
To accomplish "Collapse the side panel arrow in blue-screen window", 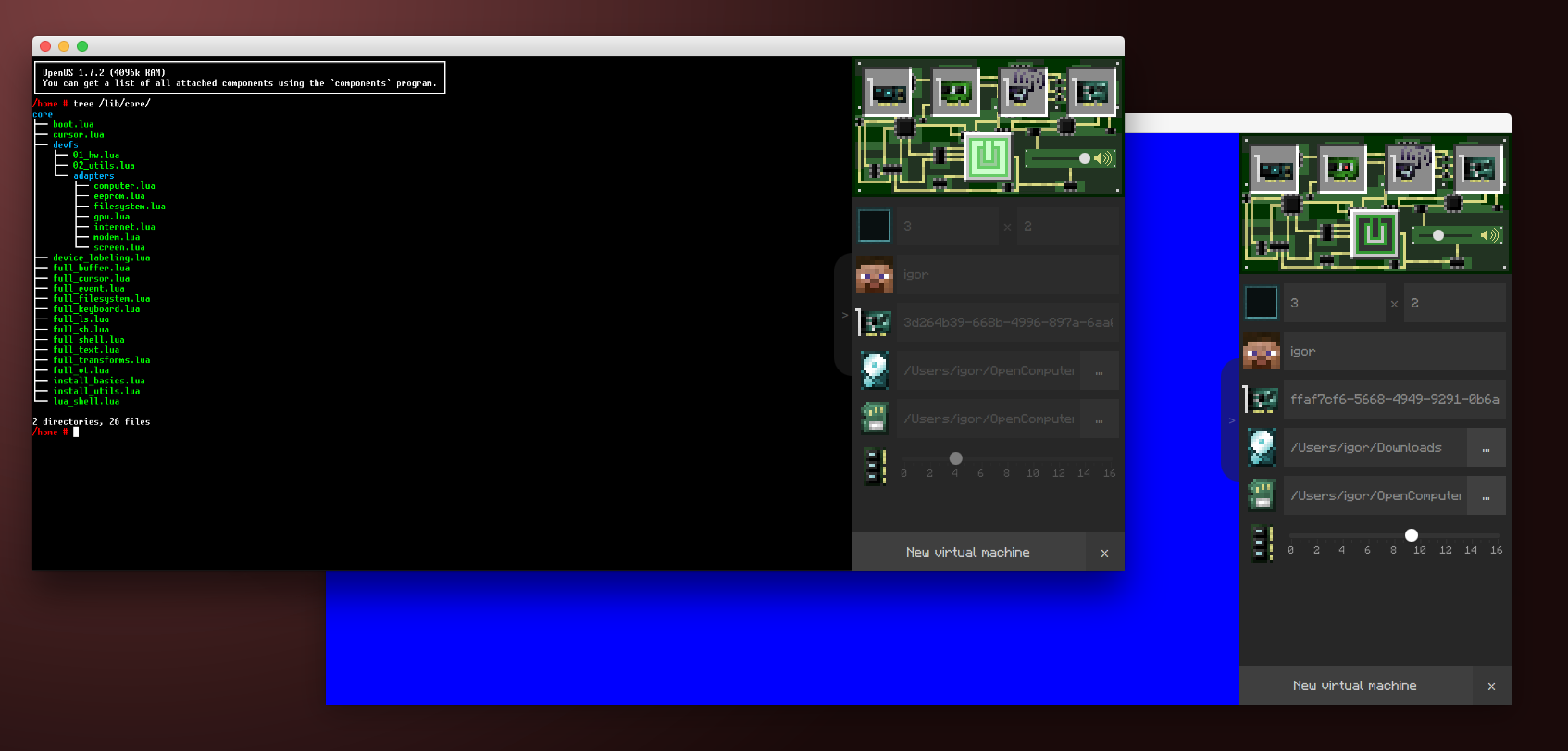I will [1231, 420].
